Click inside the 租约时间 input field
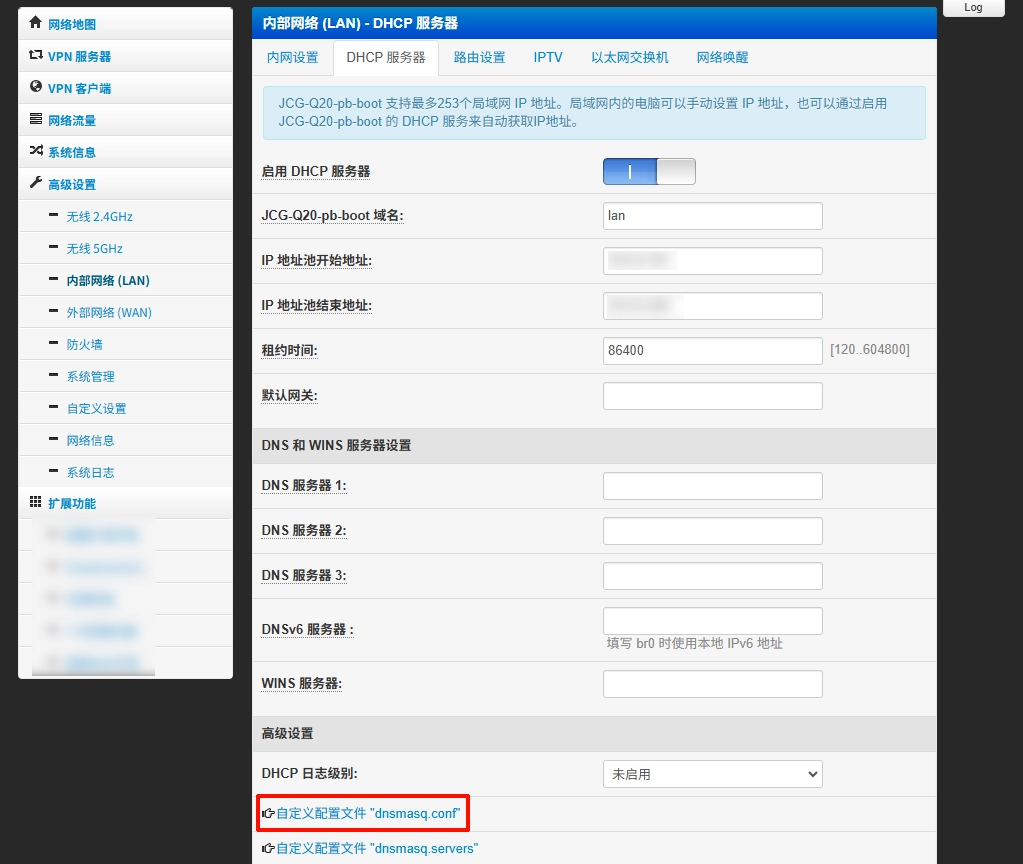Image resolution: width=1023 pixels, height=864 pixels. click(712, 350)
